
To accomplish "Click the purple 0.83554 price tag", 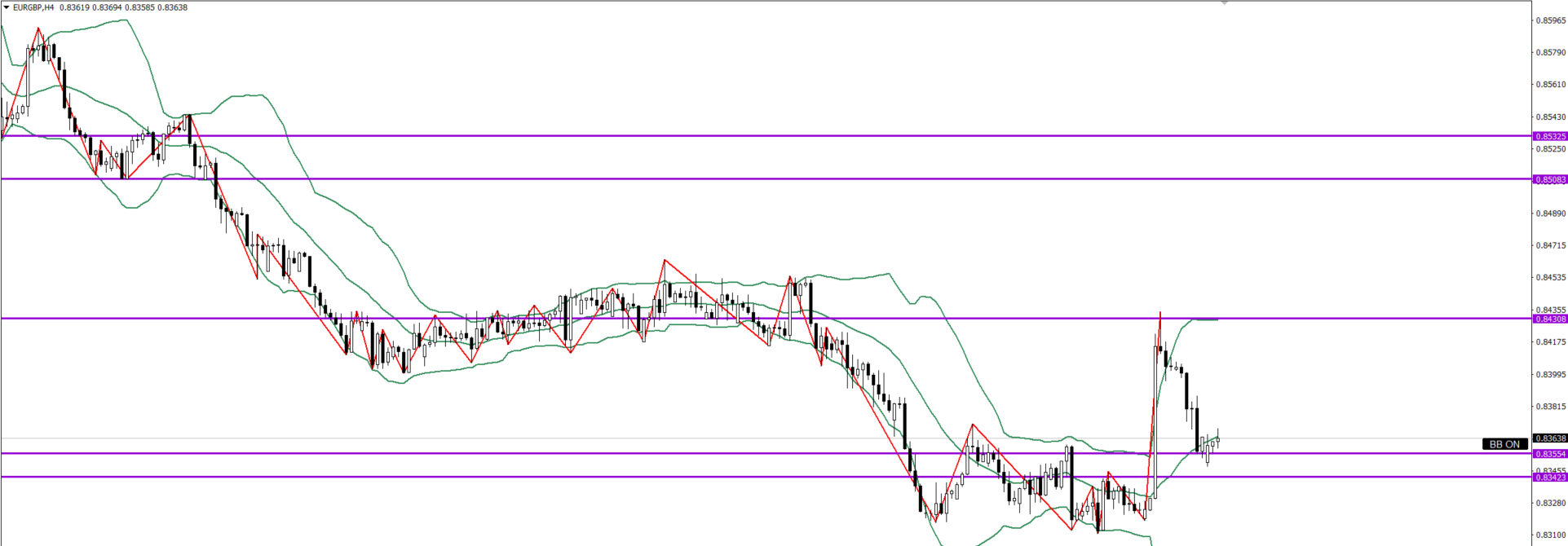I will [x=1550, y=454].
